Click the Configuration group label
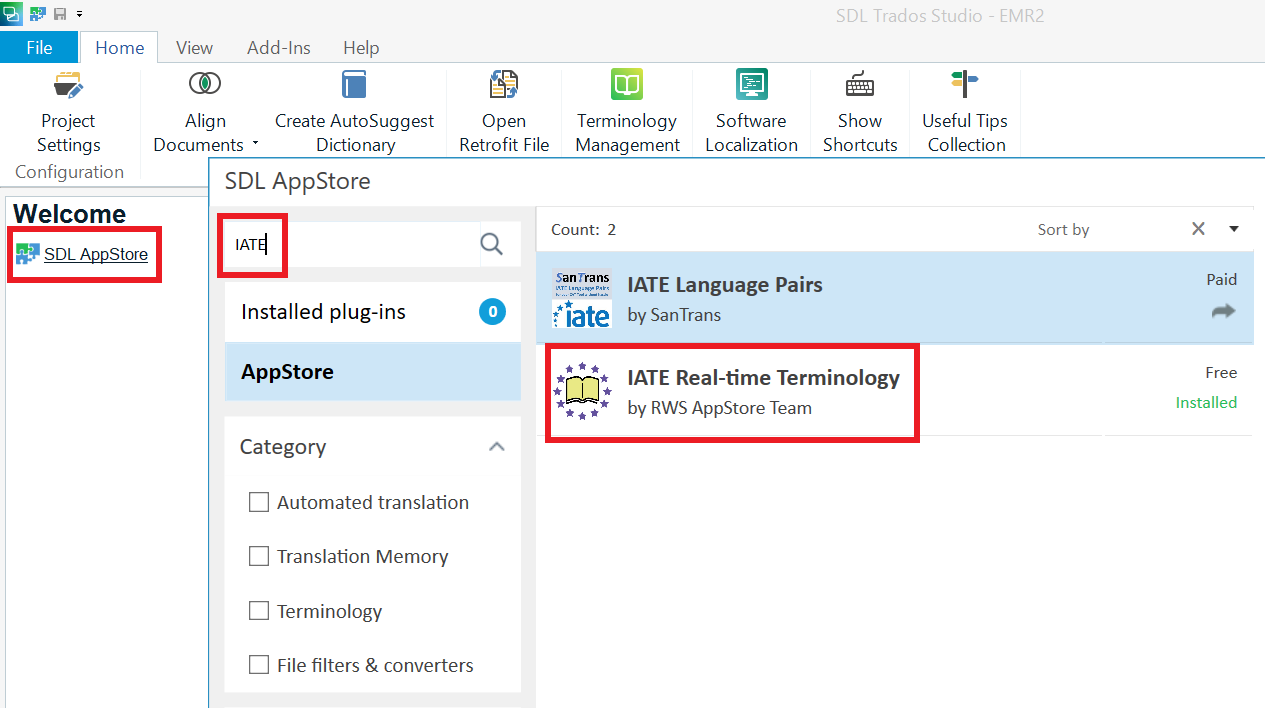The image size is (1265, 708). (x=69, y=172)
